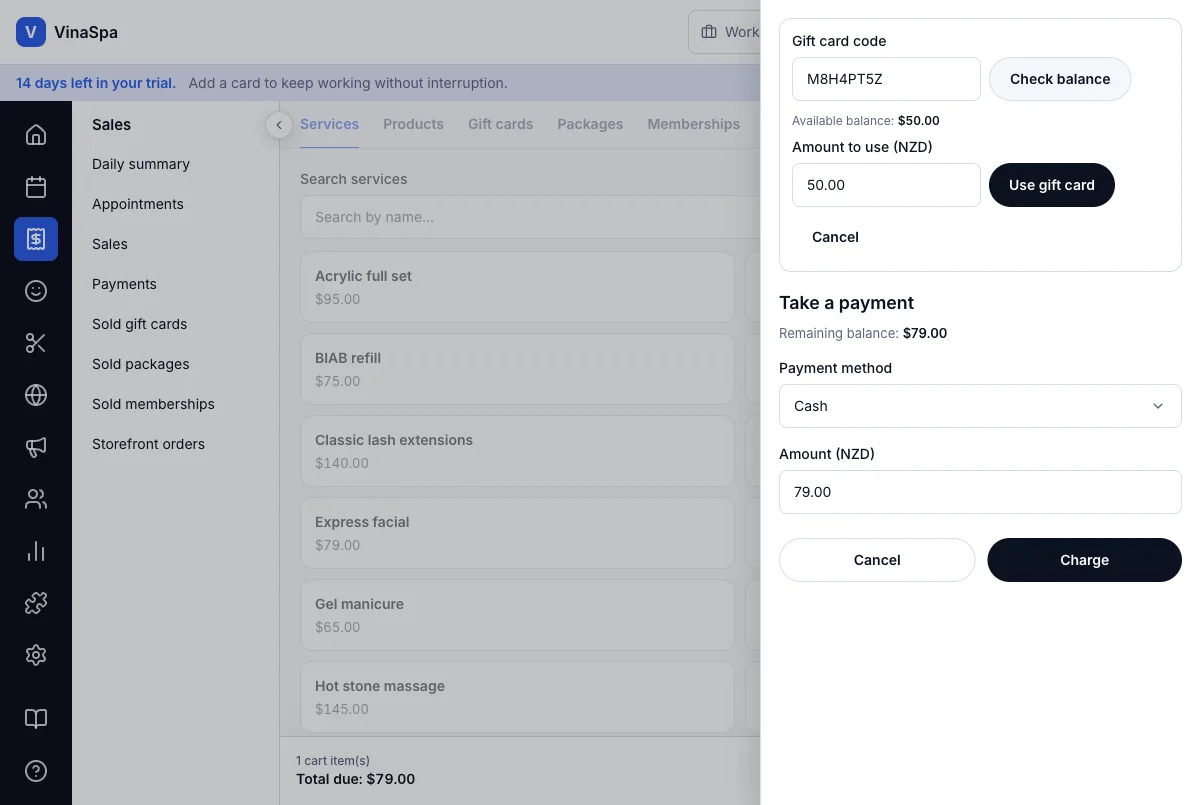Screen dimensions: 1200x805
Task: Cancel the payment at the bottom
Action: click(x=877, y=560)
